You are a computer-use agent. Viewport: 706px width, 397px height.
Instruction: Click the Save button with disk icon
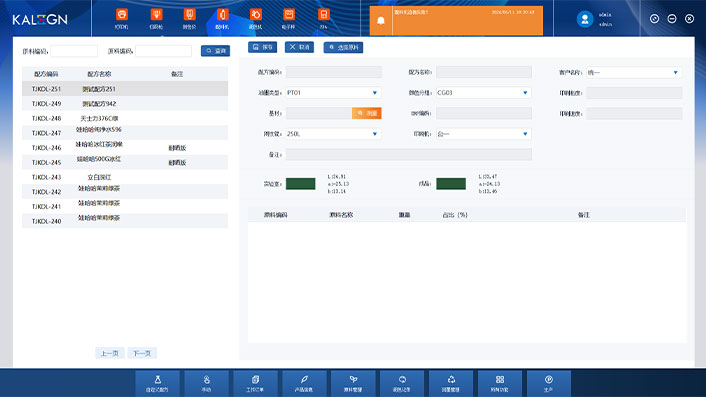pyautogui.click(x=262, y=47)
